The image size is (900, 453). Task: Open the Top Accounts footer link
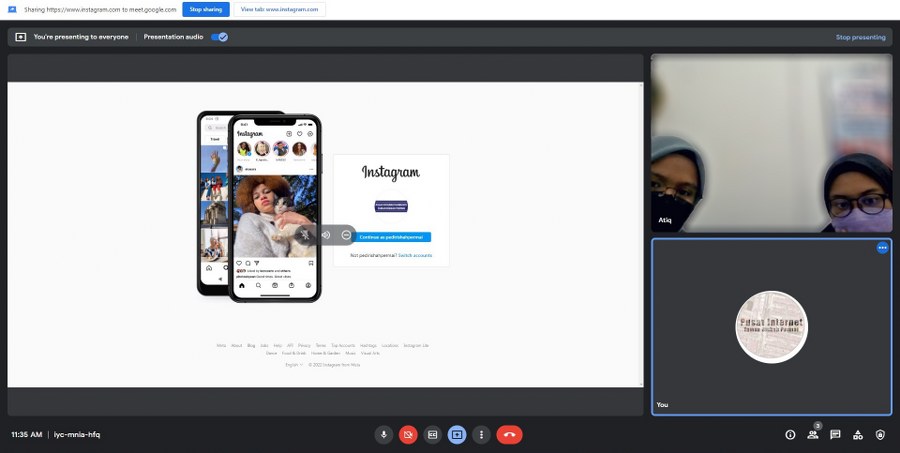(x=343, y=346)
